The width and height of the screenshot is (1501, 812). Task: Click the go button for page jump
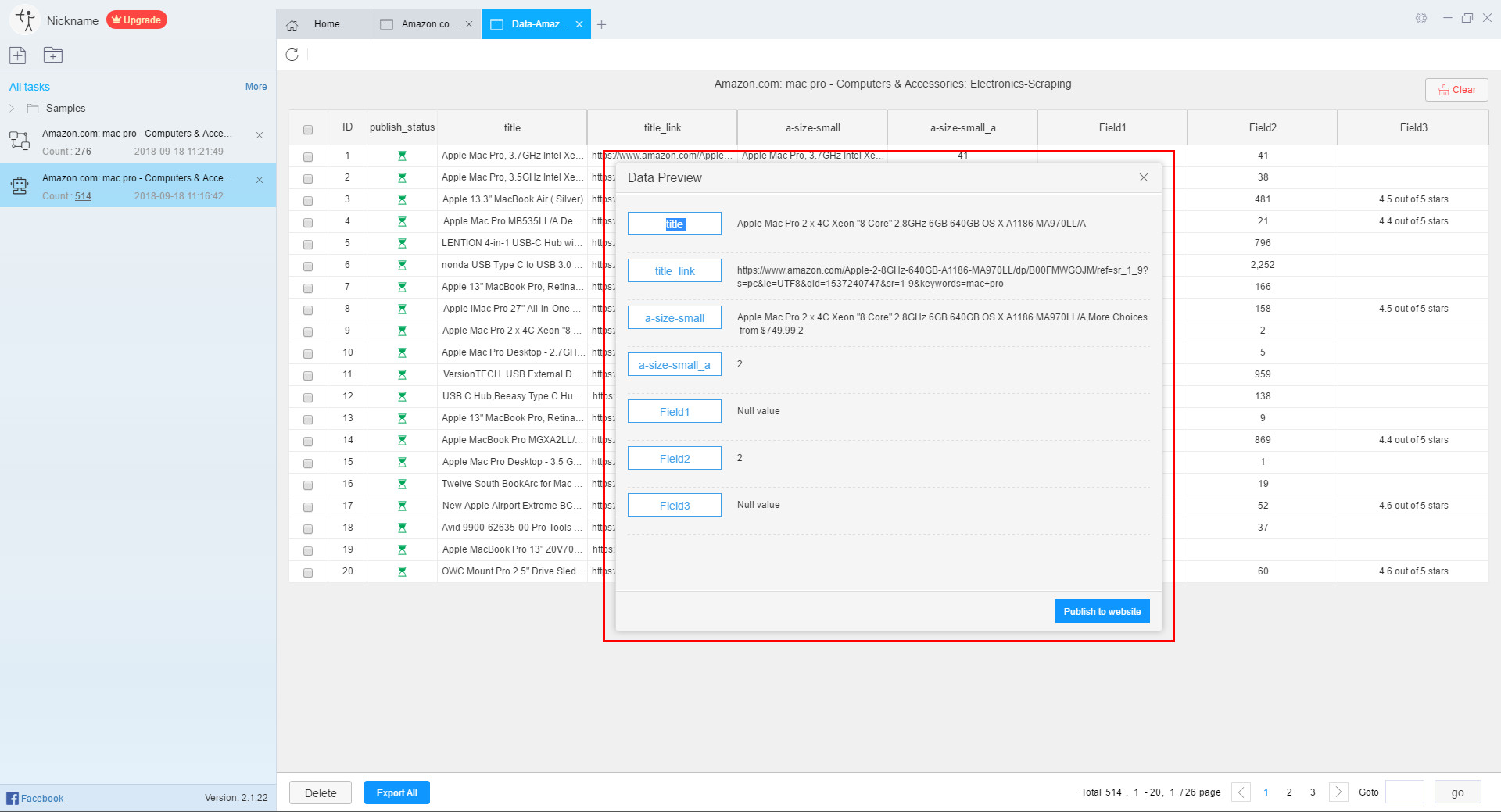(1458, 792)
